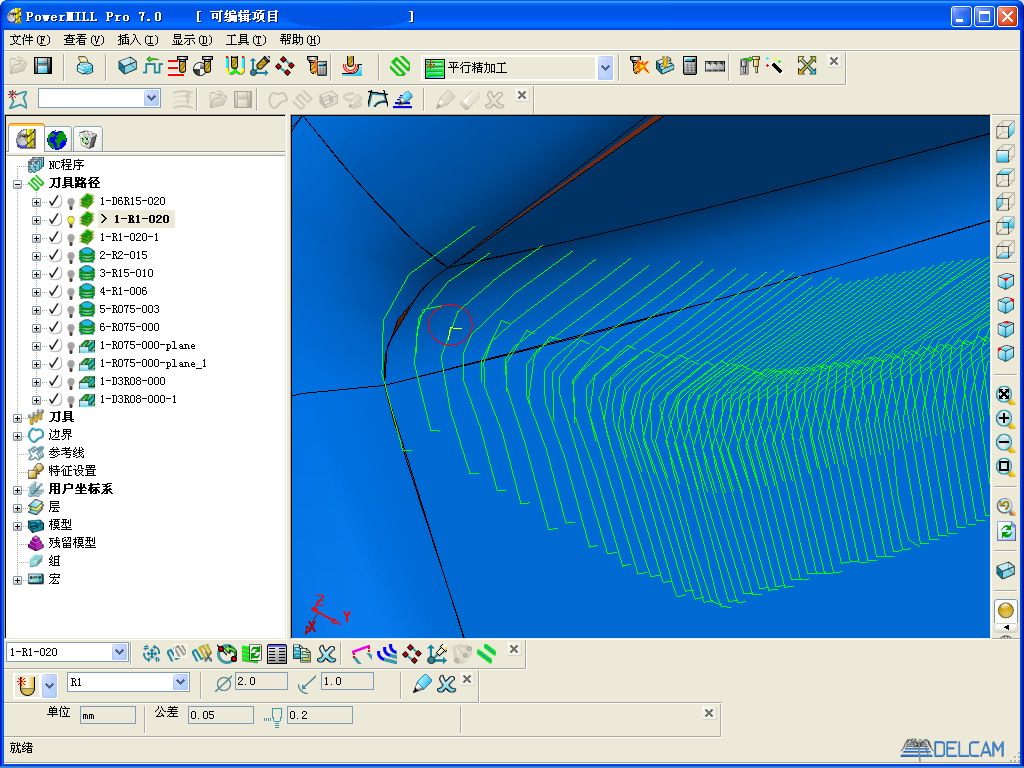Click the boundary curve editor icon
Image resolution: width=1024 pixels, height=768 pixels.
pos(377,99)
